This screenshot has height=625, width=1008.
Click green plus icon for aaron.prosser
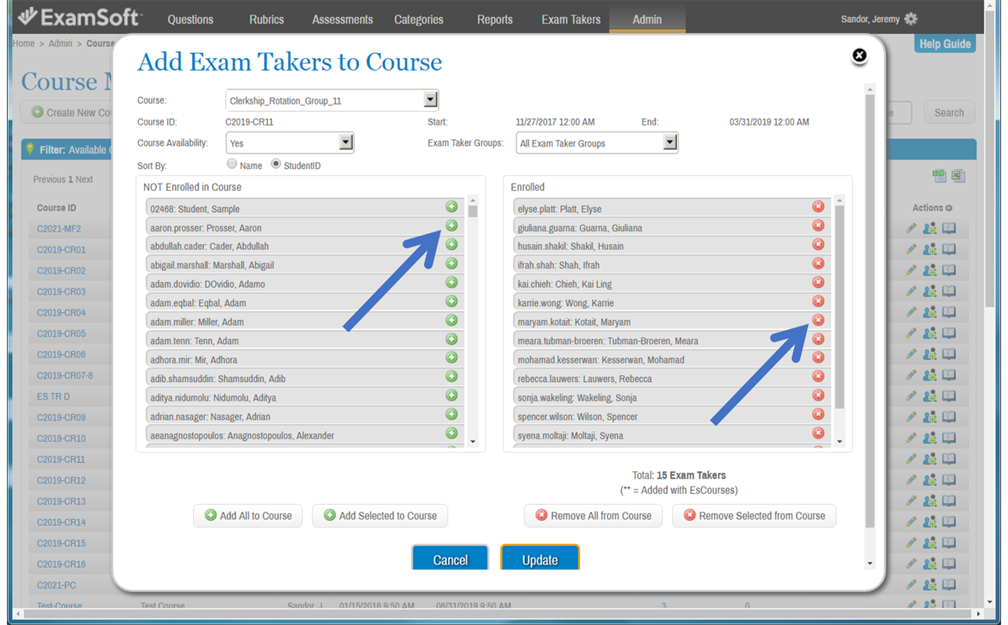(x=451, y=226)
